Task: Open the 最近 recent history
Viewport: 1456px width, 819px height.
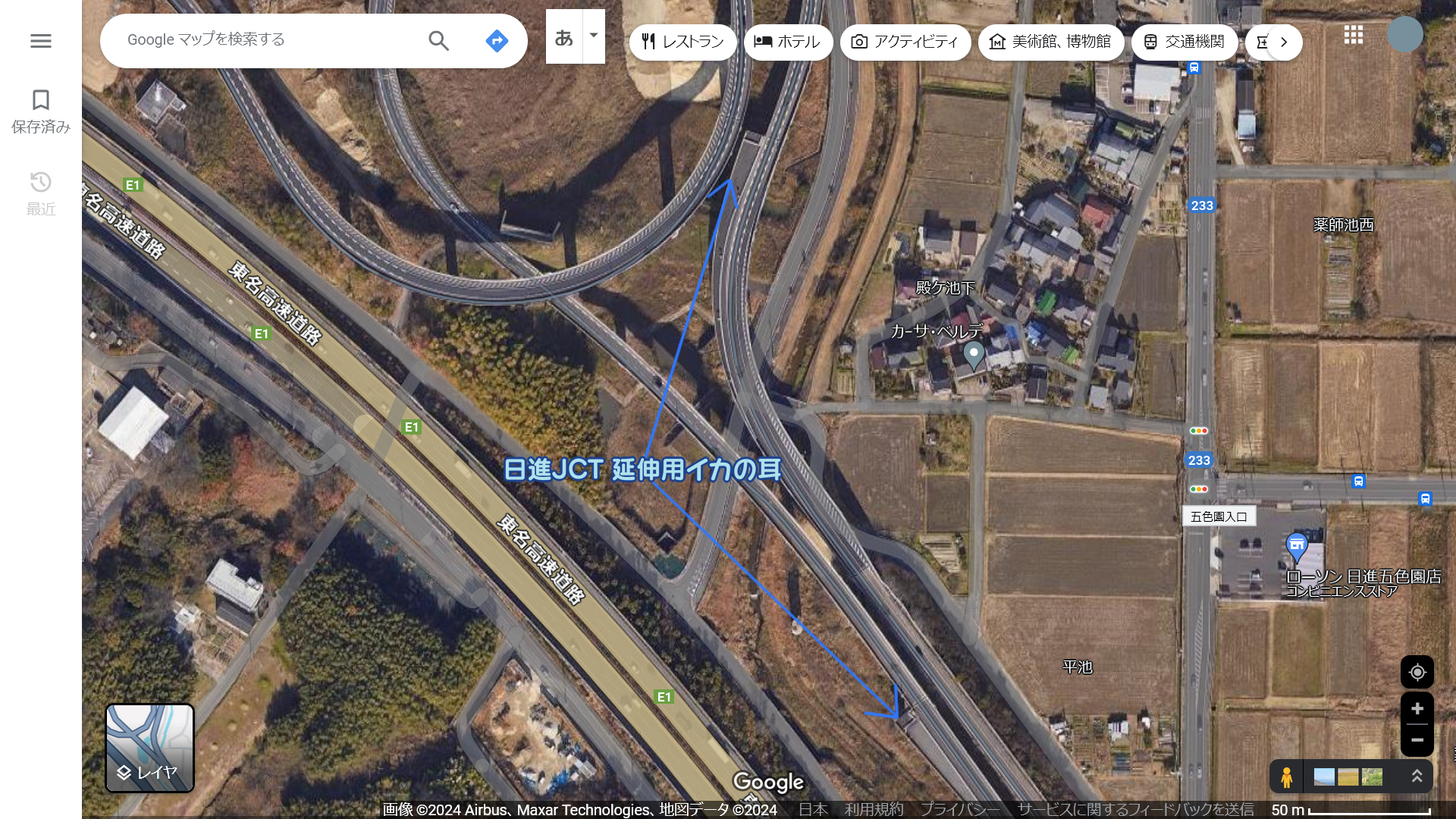Action: pos(41,193)
